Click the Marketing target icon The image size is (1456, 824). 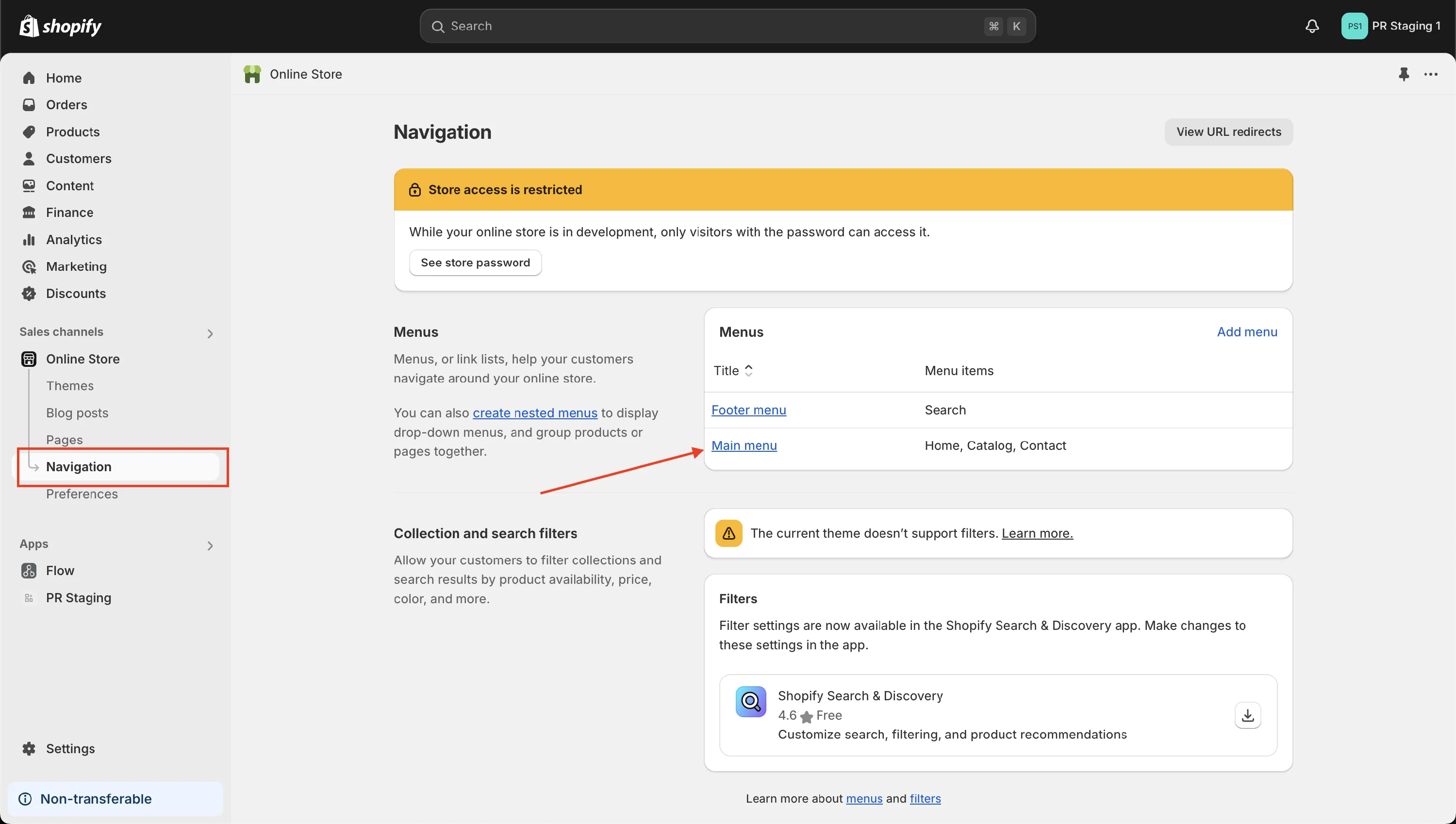tap(29, 266)
